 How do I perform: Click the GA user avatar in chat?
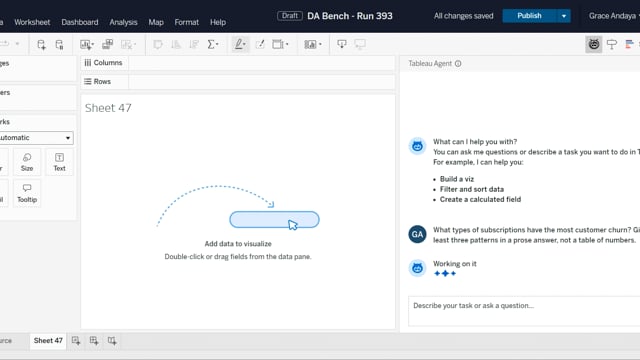pyautogui.click(x=417, y=234)
